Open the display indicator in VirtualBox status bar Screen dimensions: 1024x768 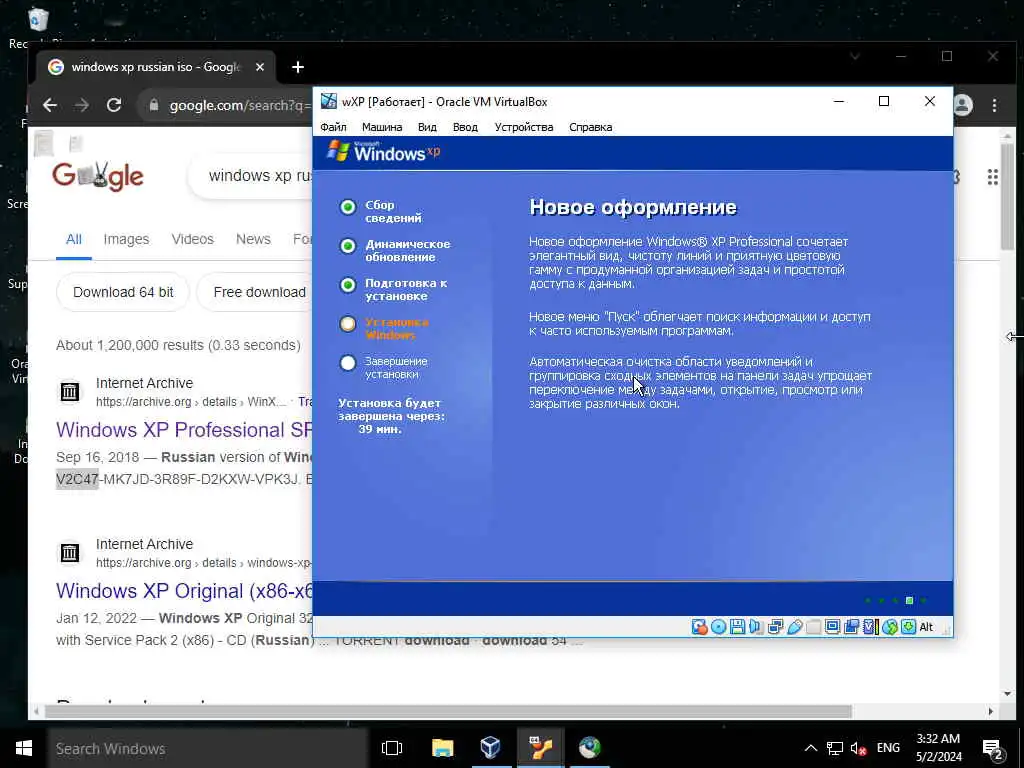(832, 628)
